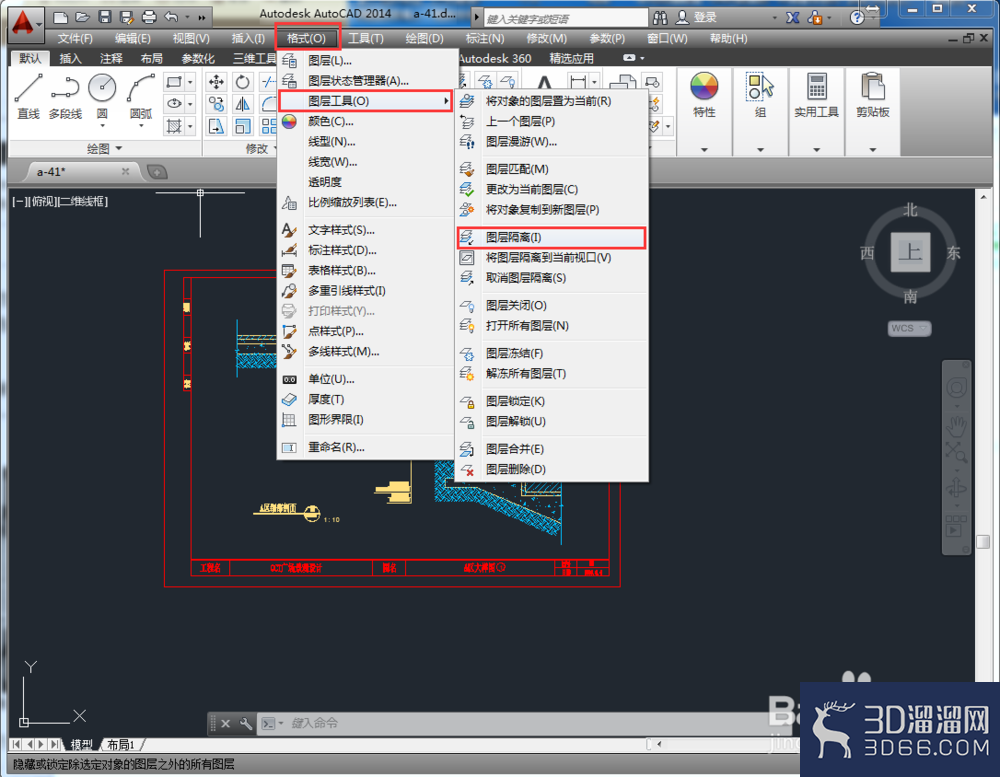1000x777 pixels.
Task: Expand the 剪贴板 panel arrow below it
Action: (x=872, y=150)
